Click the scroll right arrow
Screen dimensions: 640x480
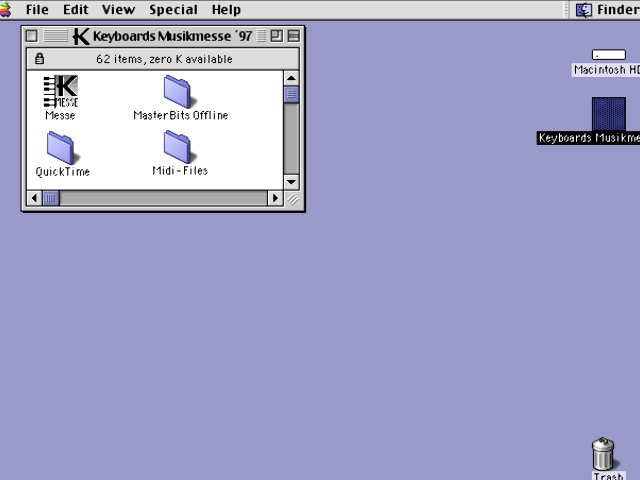[x=275, y=198]
